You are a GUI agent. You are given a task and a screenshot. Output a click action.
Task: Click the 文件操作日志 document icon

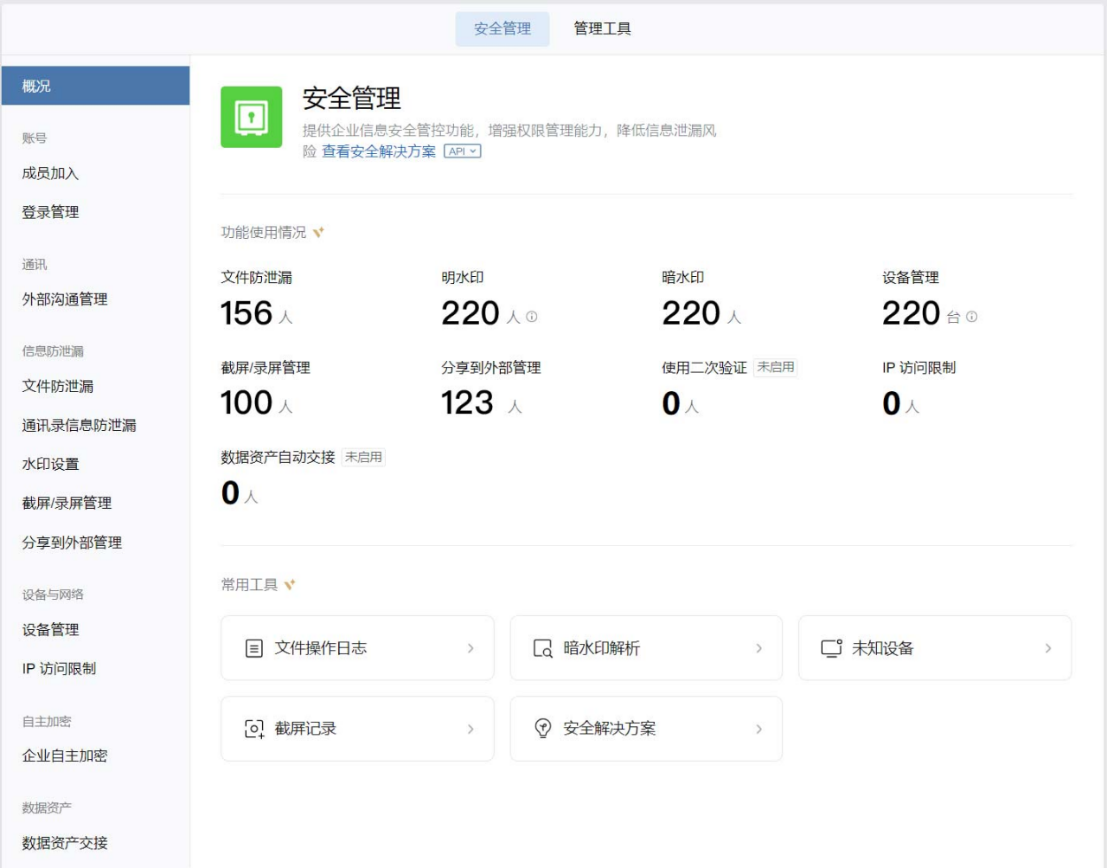click(x=254, y=648)
